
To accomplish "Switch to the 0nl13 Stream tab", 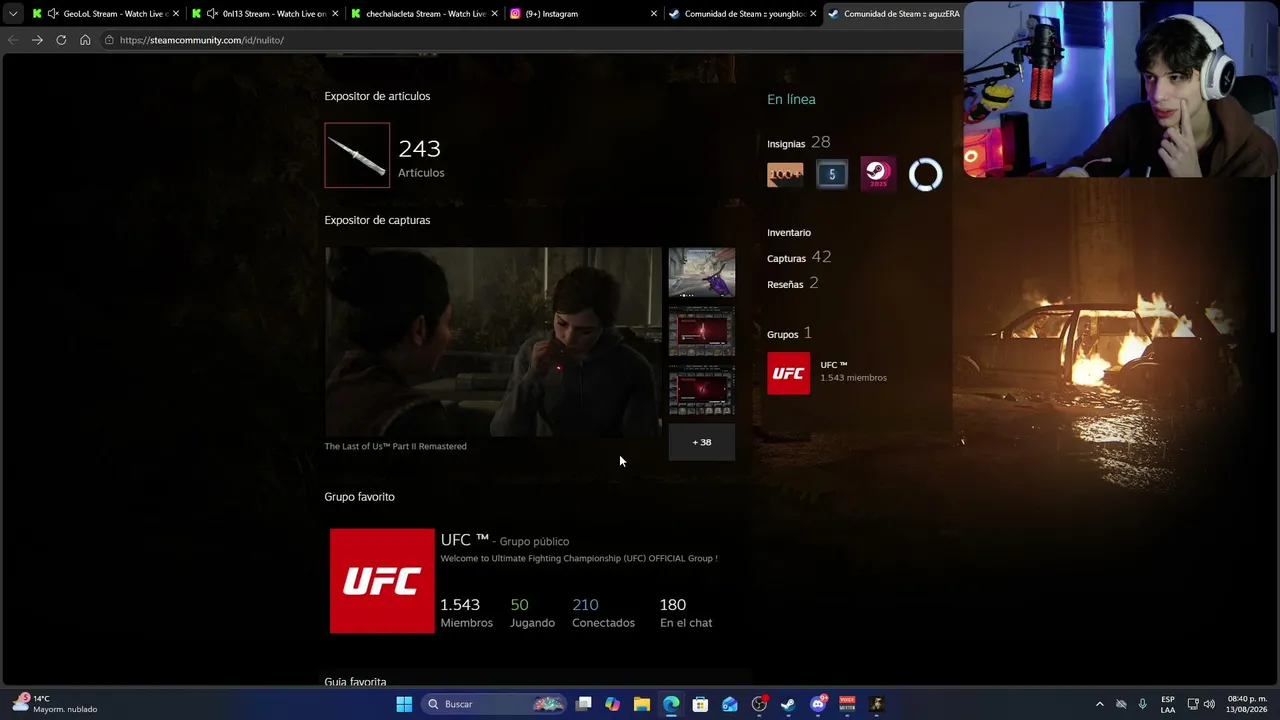I will point(265,14).
